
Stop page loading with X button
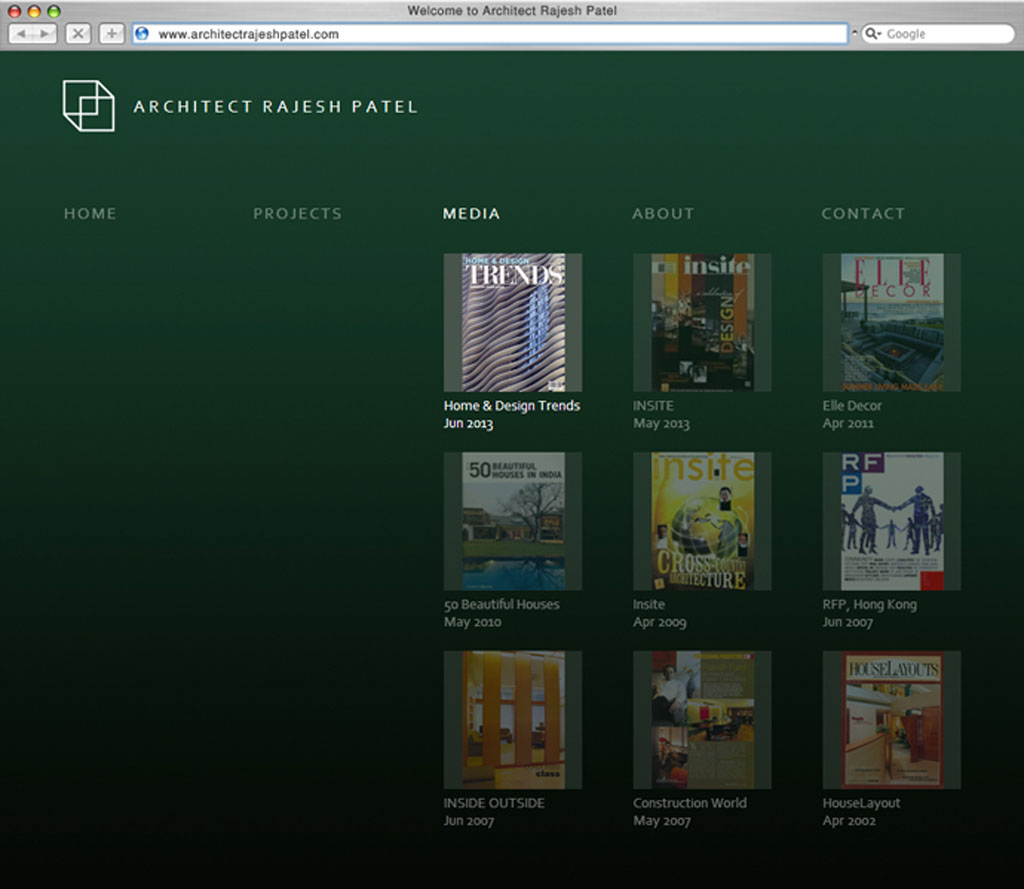[x=78, y=33]
